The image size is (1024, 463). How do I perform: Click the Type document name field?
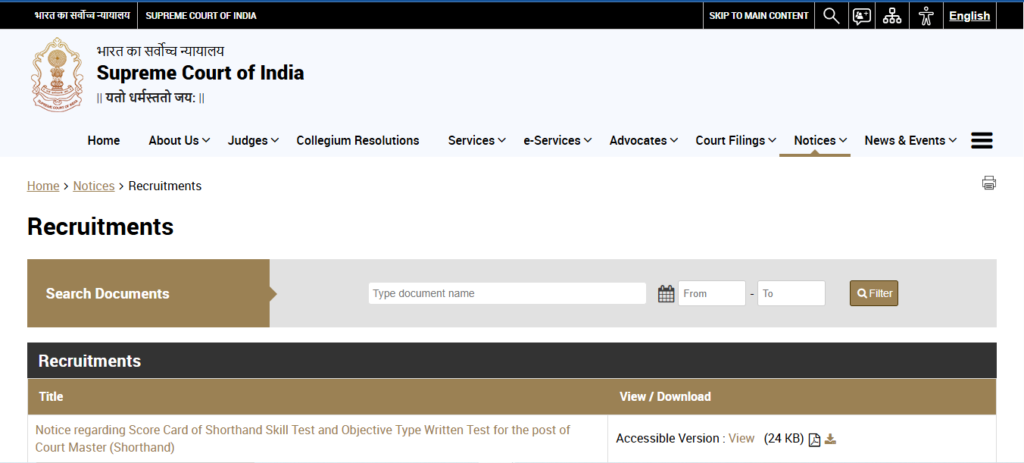(507, 293)
